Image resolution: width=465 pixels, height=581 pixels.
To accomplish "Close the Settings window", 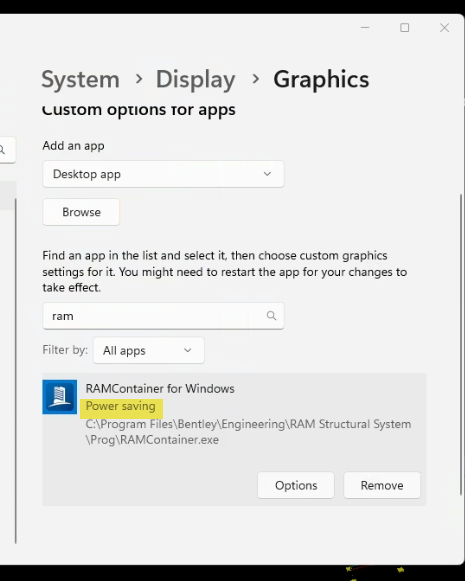I will tap(444, 28).
